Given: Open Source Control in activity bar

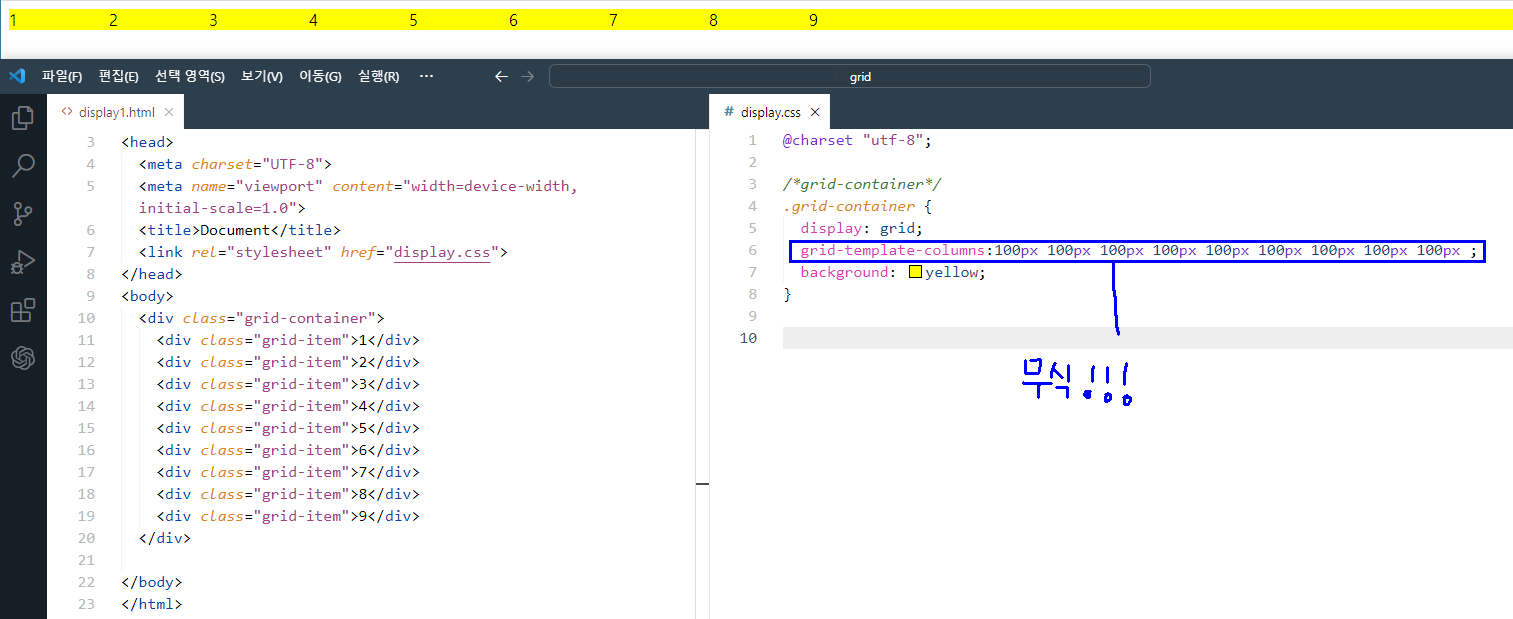Looking at the screenshot, I should 22,214.
